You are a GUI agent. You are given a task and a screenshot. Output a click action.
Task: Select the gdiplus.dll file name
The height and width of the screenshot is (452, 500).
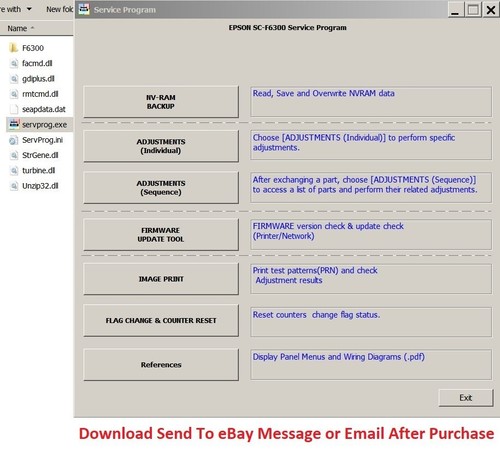(38, 79)
